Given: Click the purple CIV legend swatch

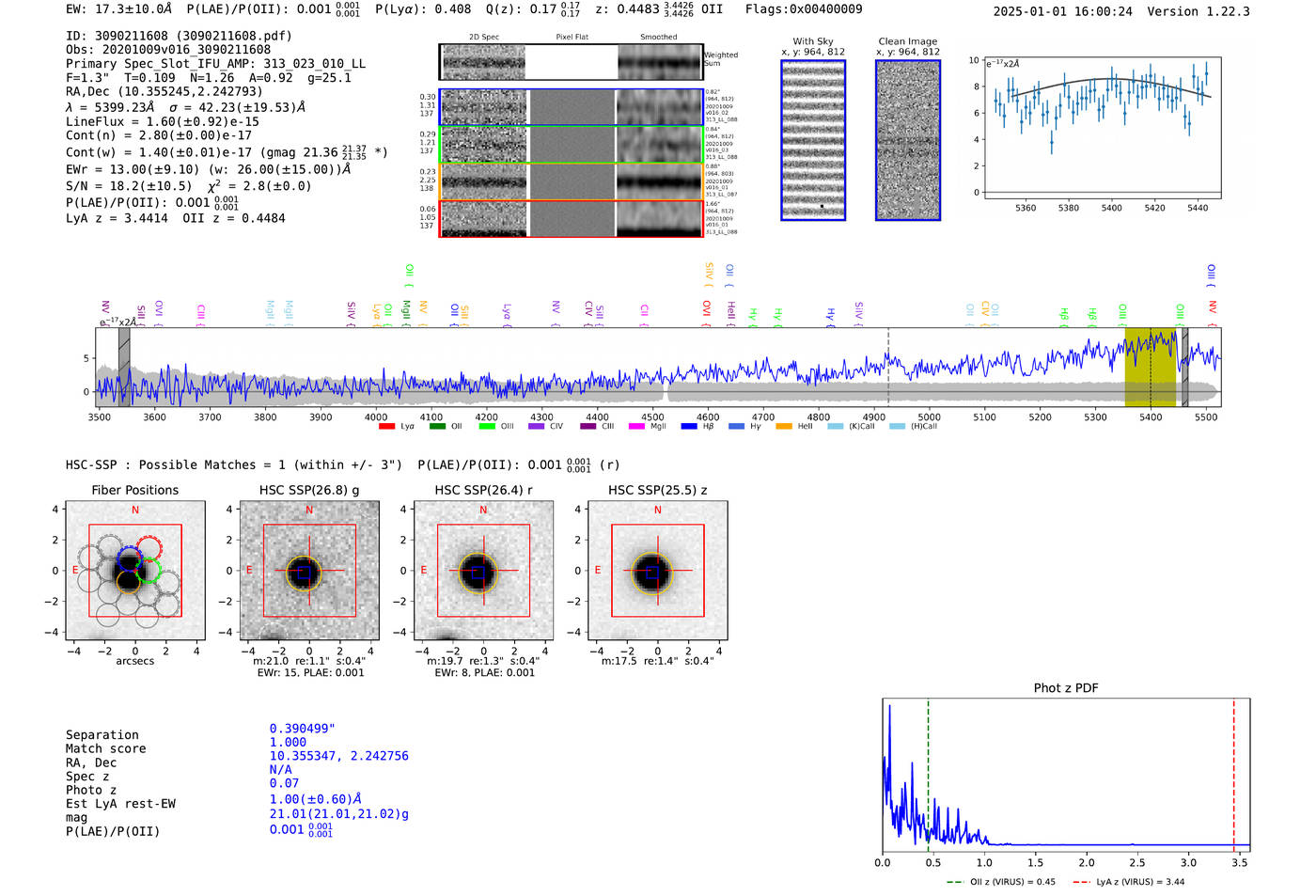Looking at the screenshot, I should pyautogui.click(x=537, y=427).
